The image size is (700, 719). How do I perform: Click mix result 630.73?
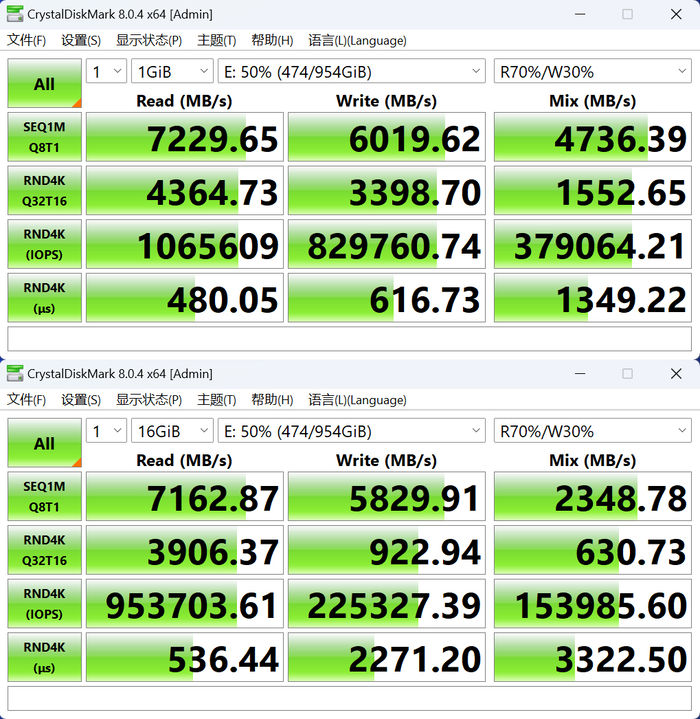point(593,550)
